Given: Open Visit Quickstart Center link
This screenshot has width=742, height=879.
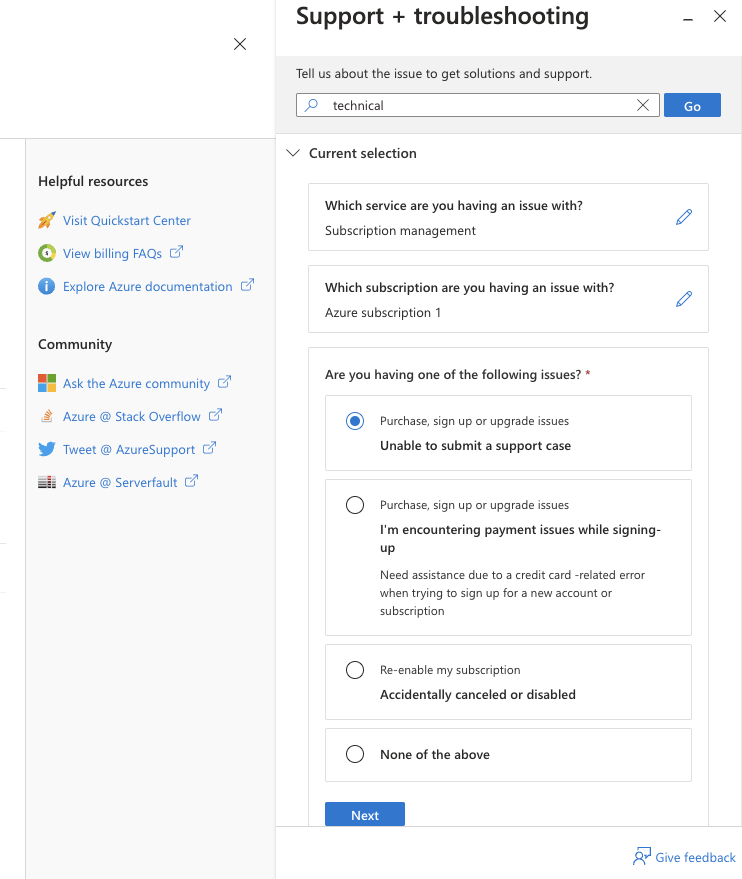Looking at the screenshot, I should point(127,220).
